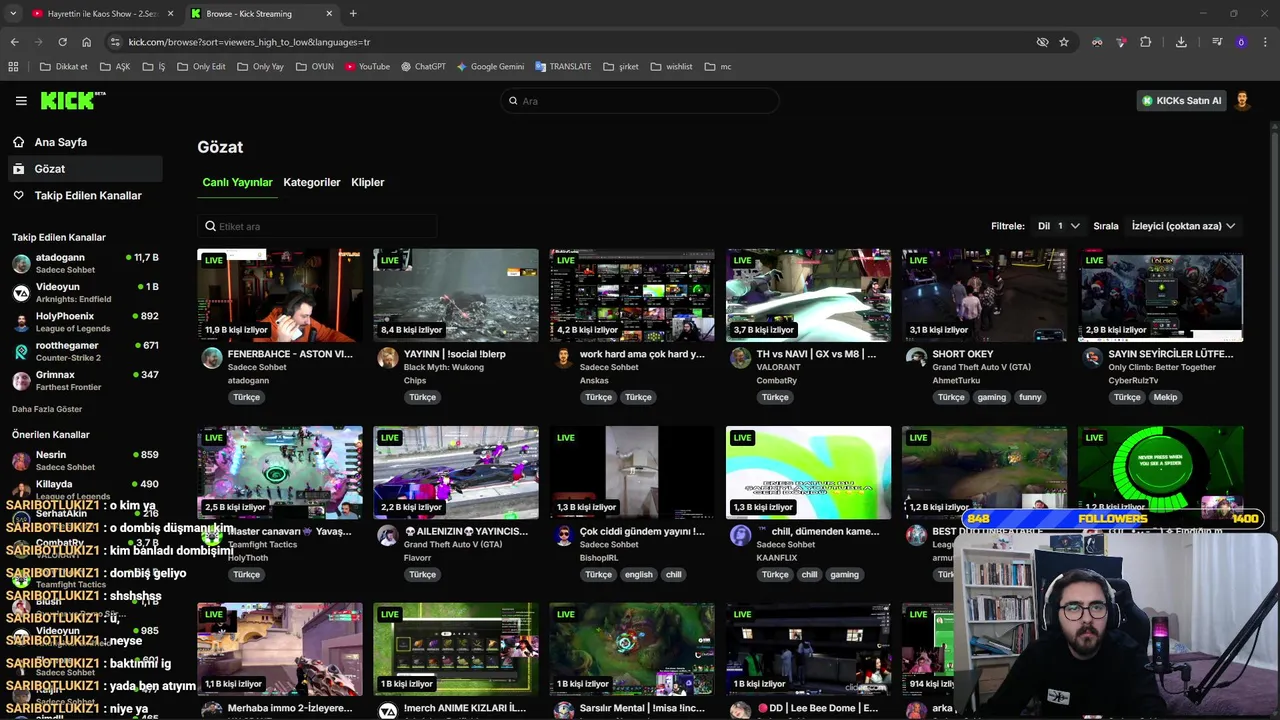Expand Daha Fazla Göster in followed channels

(x=47, y=409)
